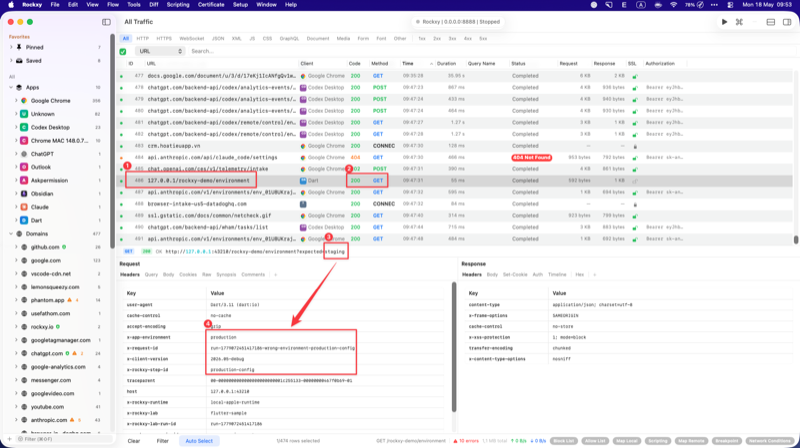The width and height of the screenshot is (800, 448).
Task: Expand the ChatGPT app node
Action: [x=16, y=154]
